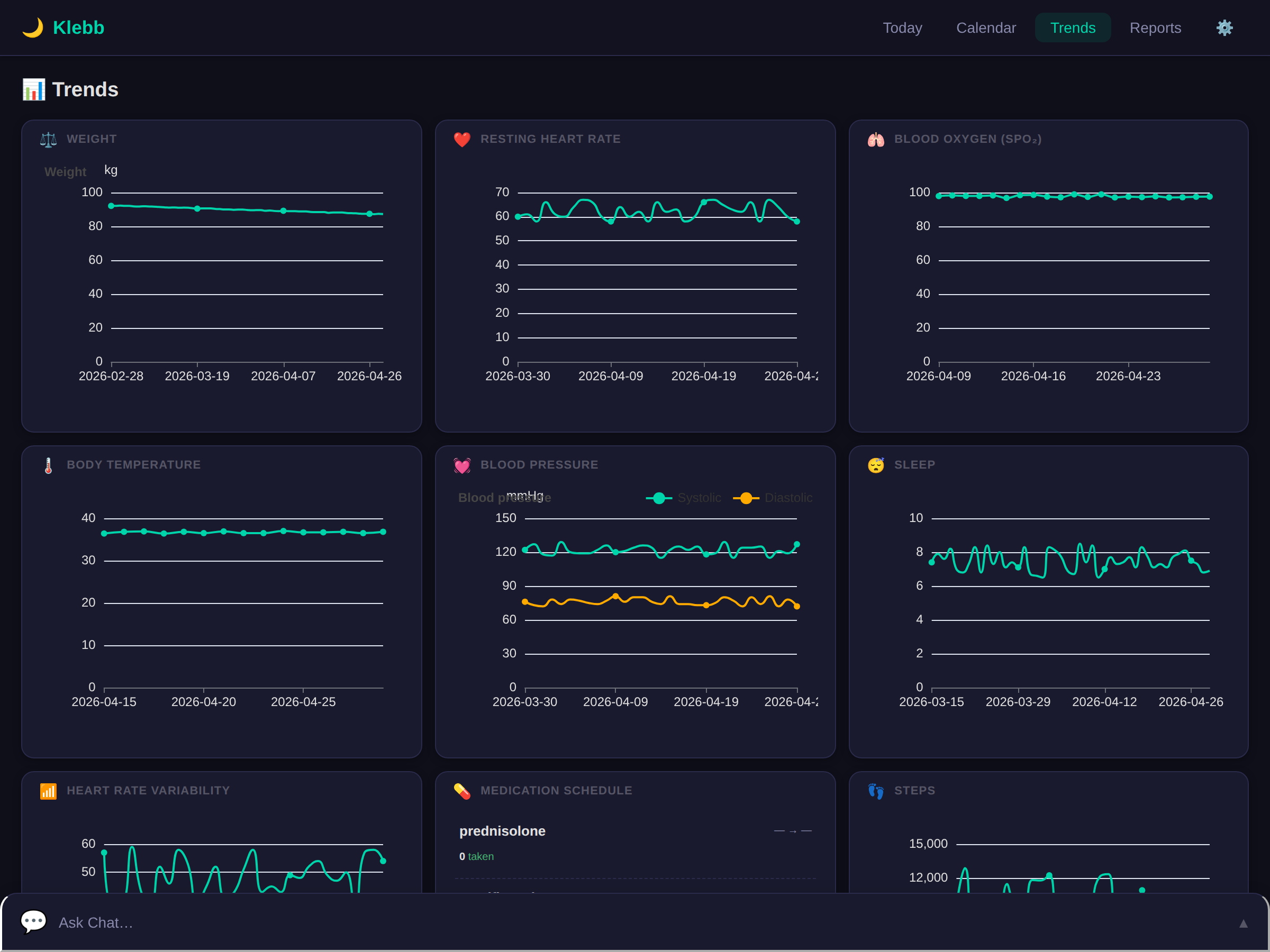Click the 0 taken status text

[x=477, y=856]
